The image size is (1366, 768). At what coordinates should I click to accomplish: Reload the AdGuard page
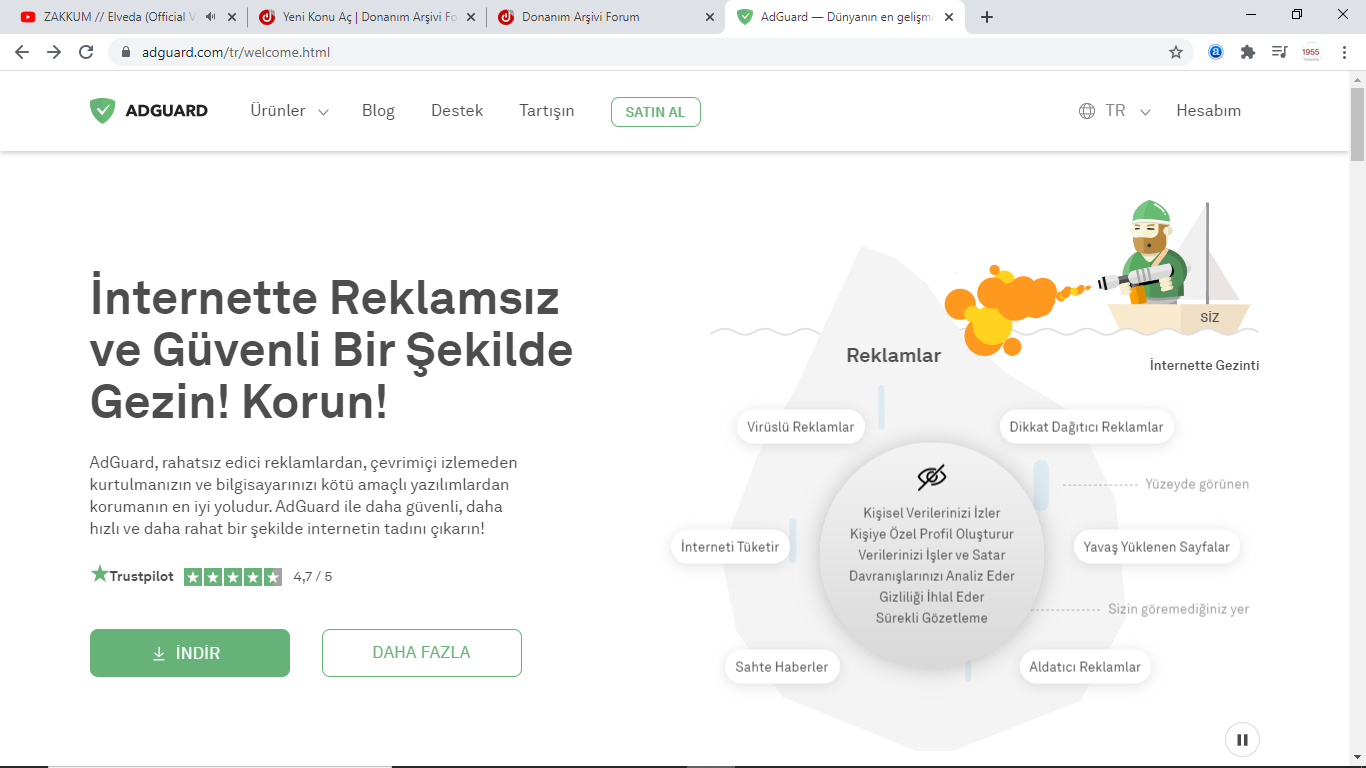[x=86, y=52]
